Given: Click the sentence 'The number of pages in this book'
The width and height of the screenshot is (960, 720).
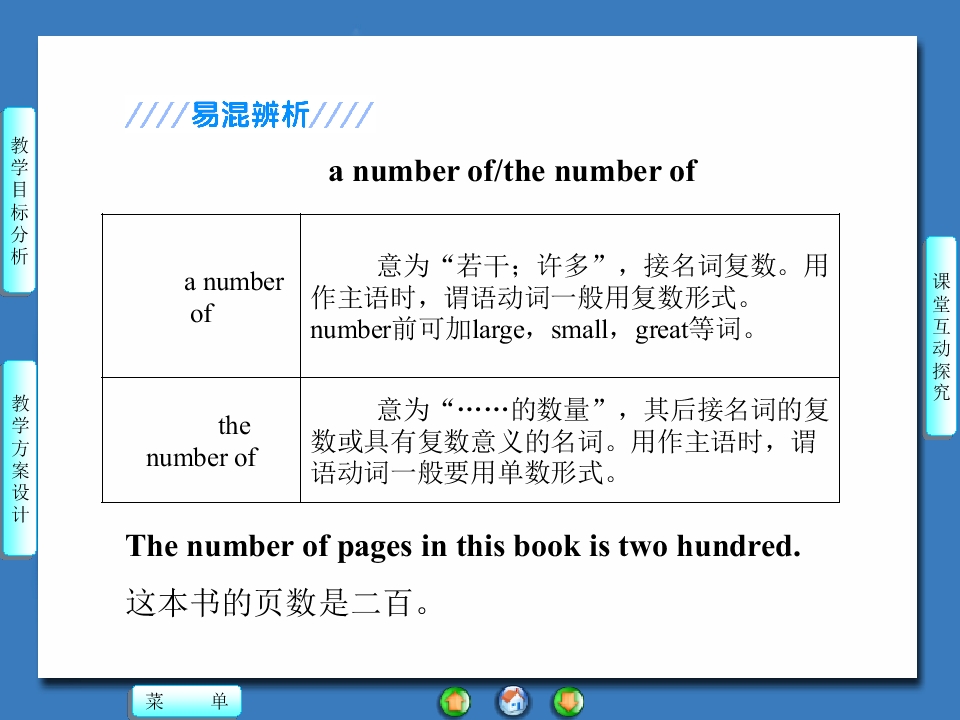Looking at the screenshot, I should [x=463, y=546].
